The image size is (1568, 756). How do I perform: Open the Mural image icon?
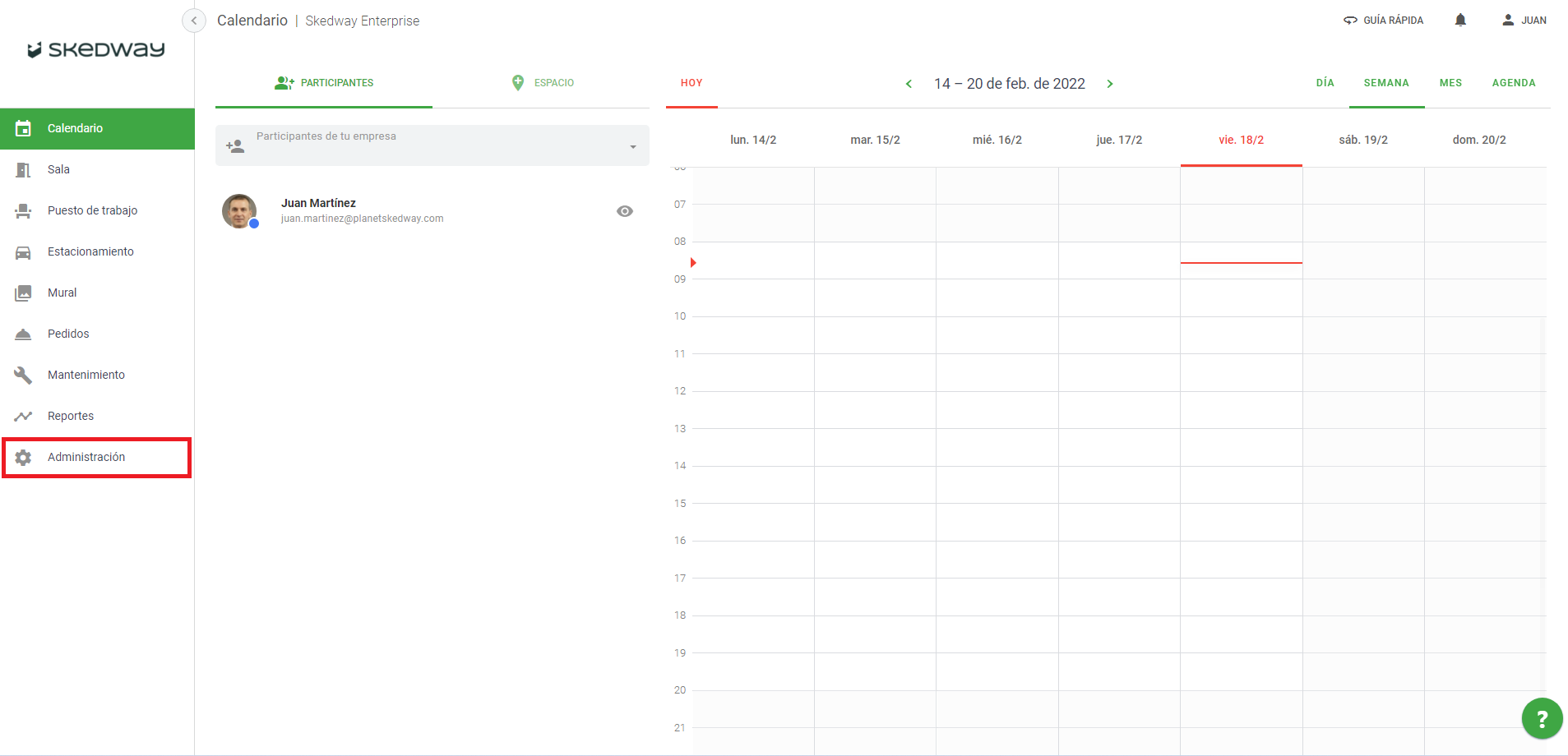point(23,293)
